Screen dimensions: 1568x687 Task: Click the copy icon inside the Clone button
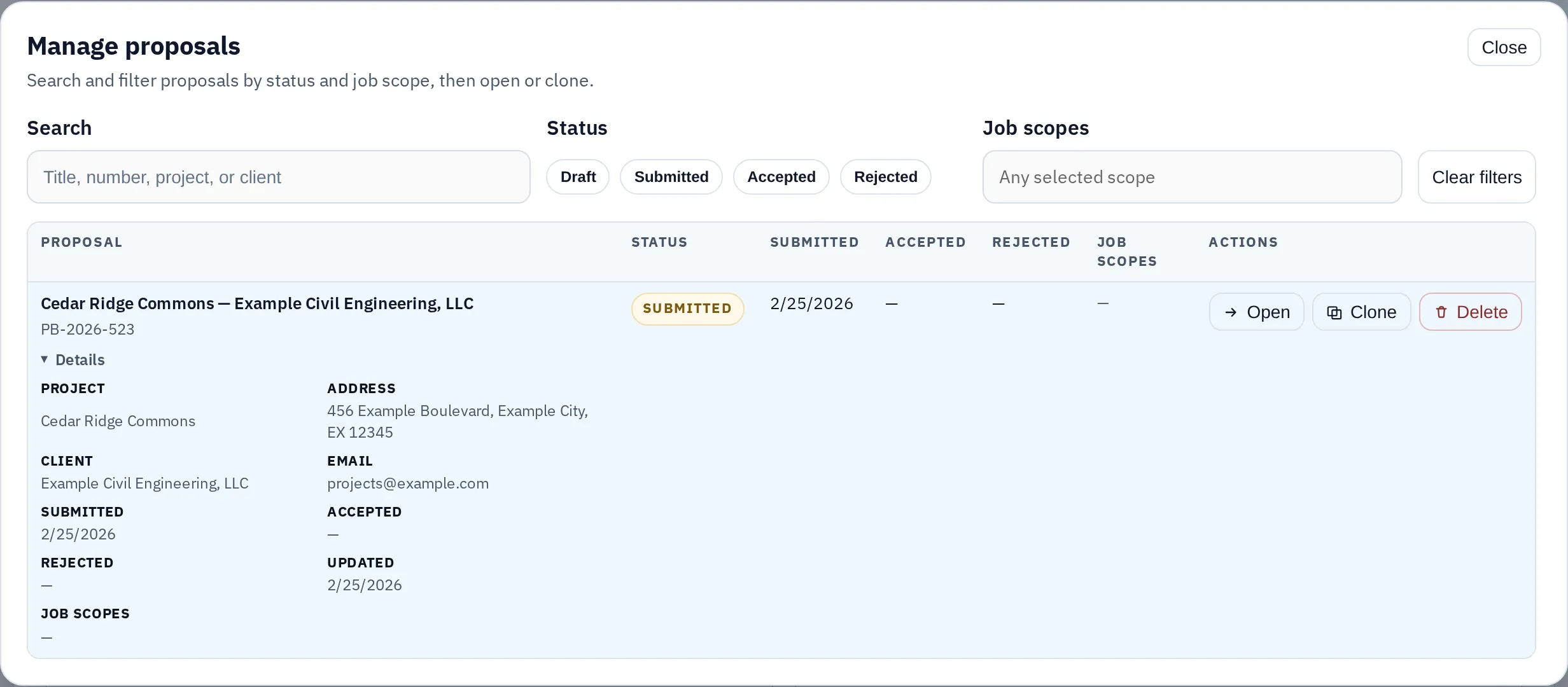point(1334,312)
